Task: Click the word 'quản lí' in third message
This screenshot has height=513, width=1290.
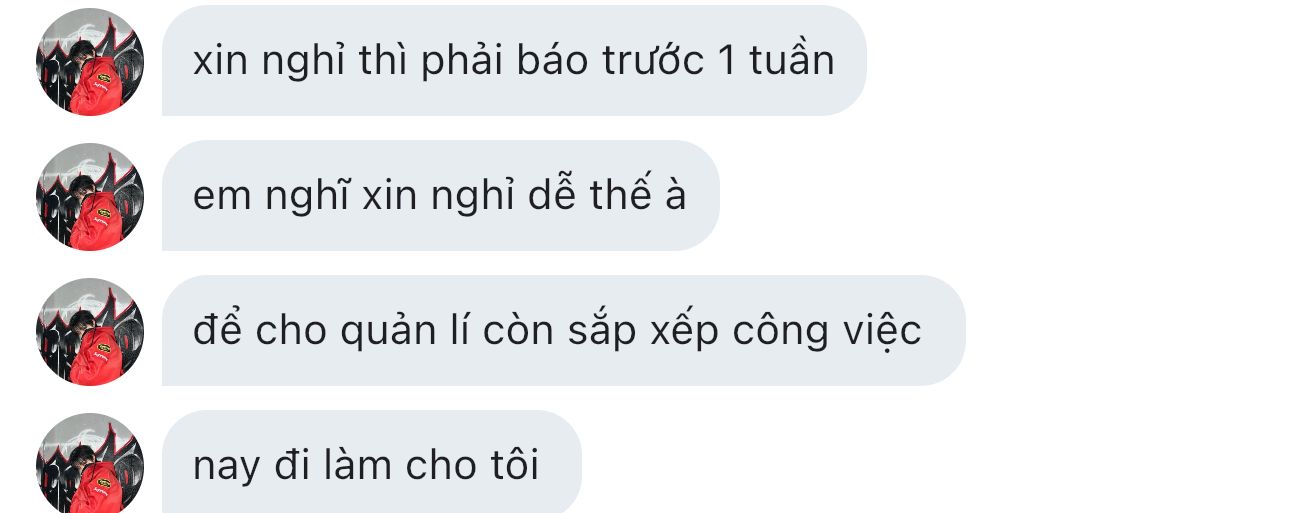Action: [x=405, y=332]
